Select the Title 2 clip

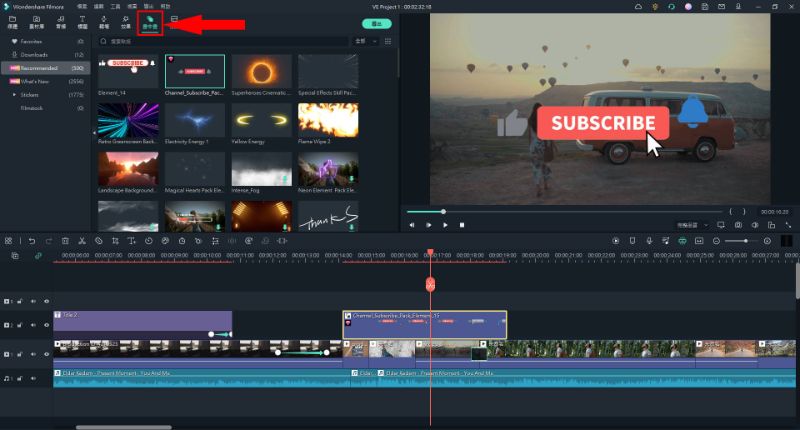tap(143, 324)
